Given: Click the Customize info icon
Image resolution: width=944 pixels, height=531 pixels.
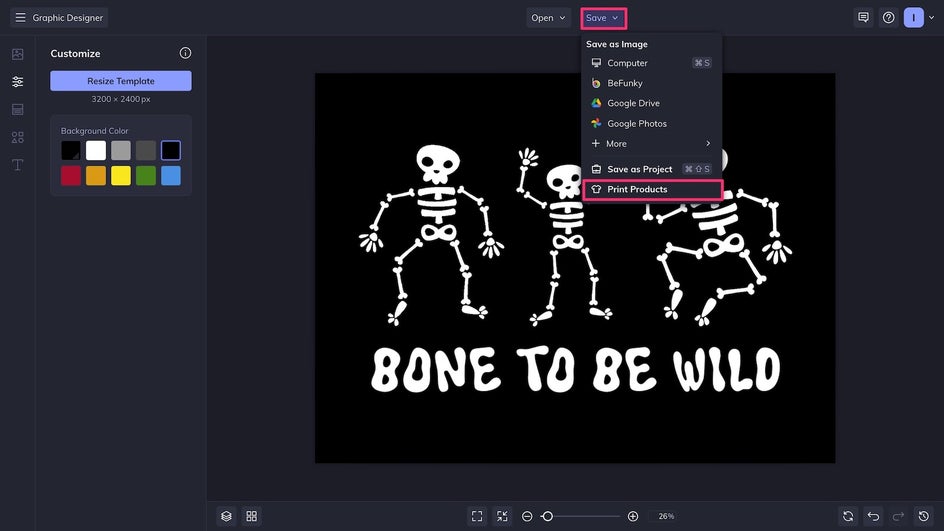Looking at the screenshot, I should (185, 53).
